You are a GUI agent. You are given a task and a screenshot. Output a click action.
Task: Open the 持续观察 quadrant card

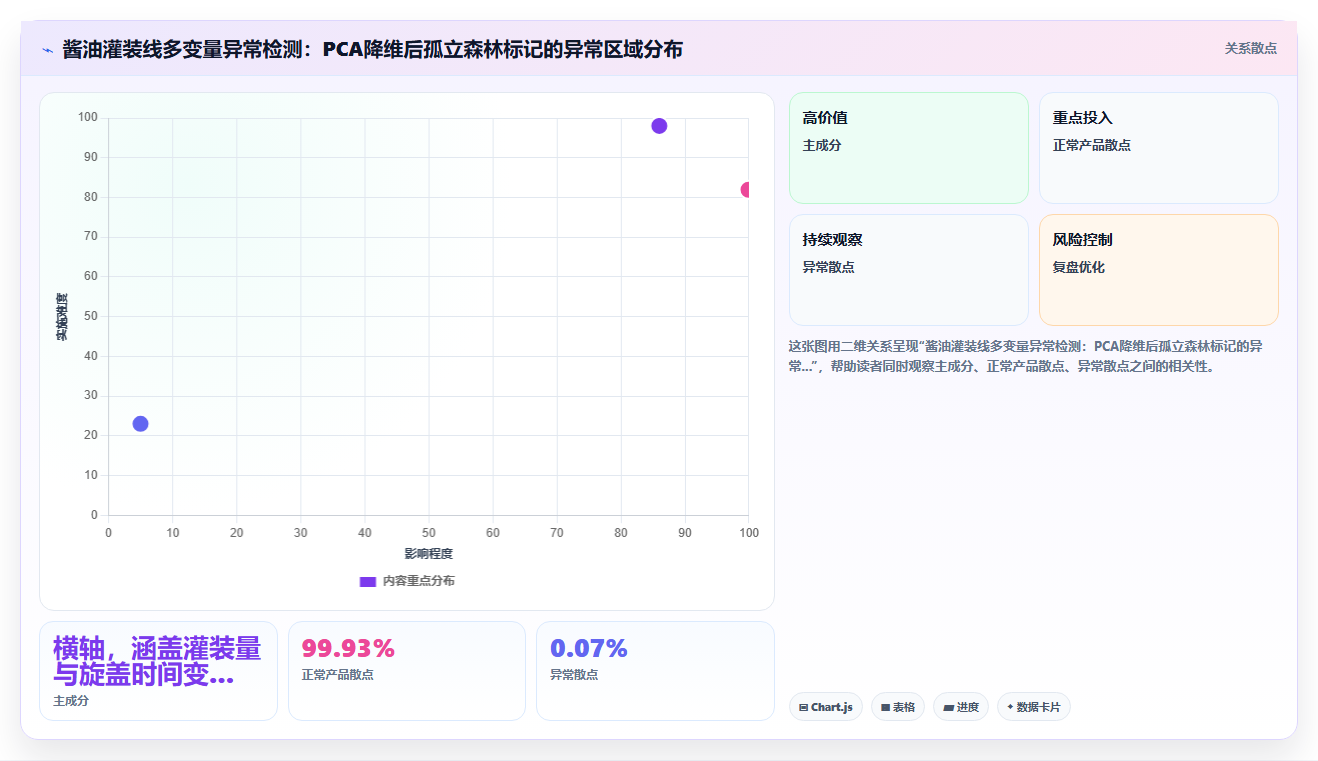point(909,270)
